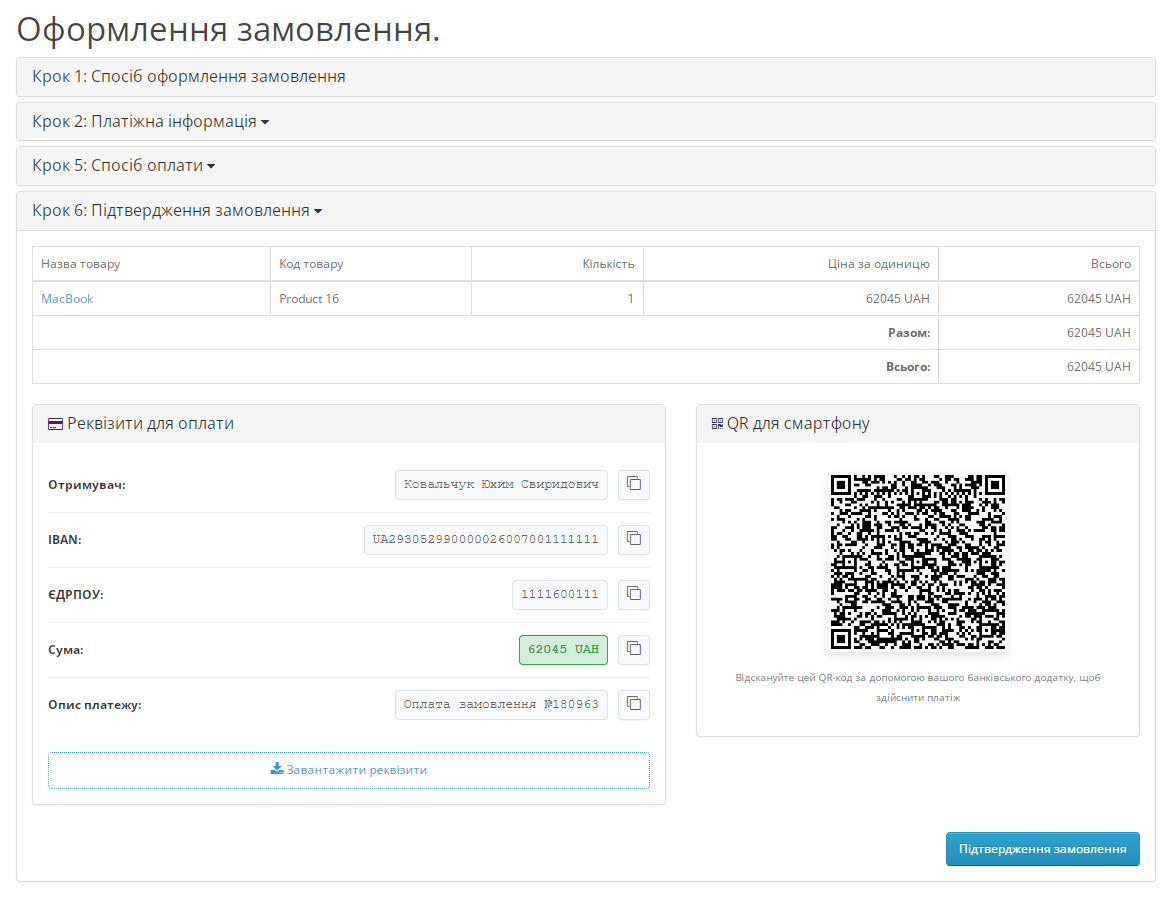Copy the ЄДРПОУ code
1170x903 pixels.
click(x=634, y=594)
